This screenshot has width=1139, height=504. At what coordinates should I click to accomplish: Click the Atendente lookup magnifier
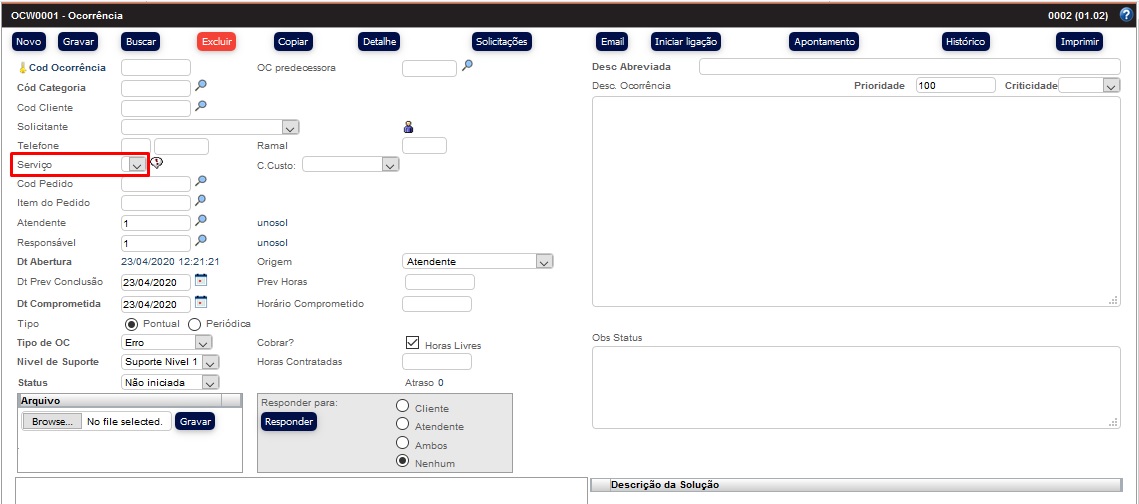(x=201, y=221)
